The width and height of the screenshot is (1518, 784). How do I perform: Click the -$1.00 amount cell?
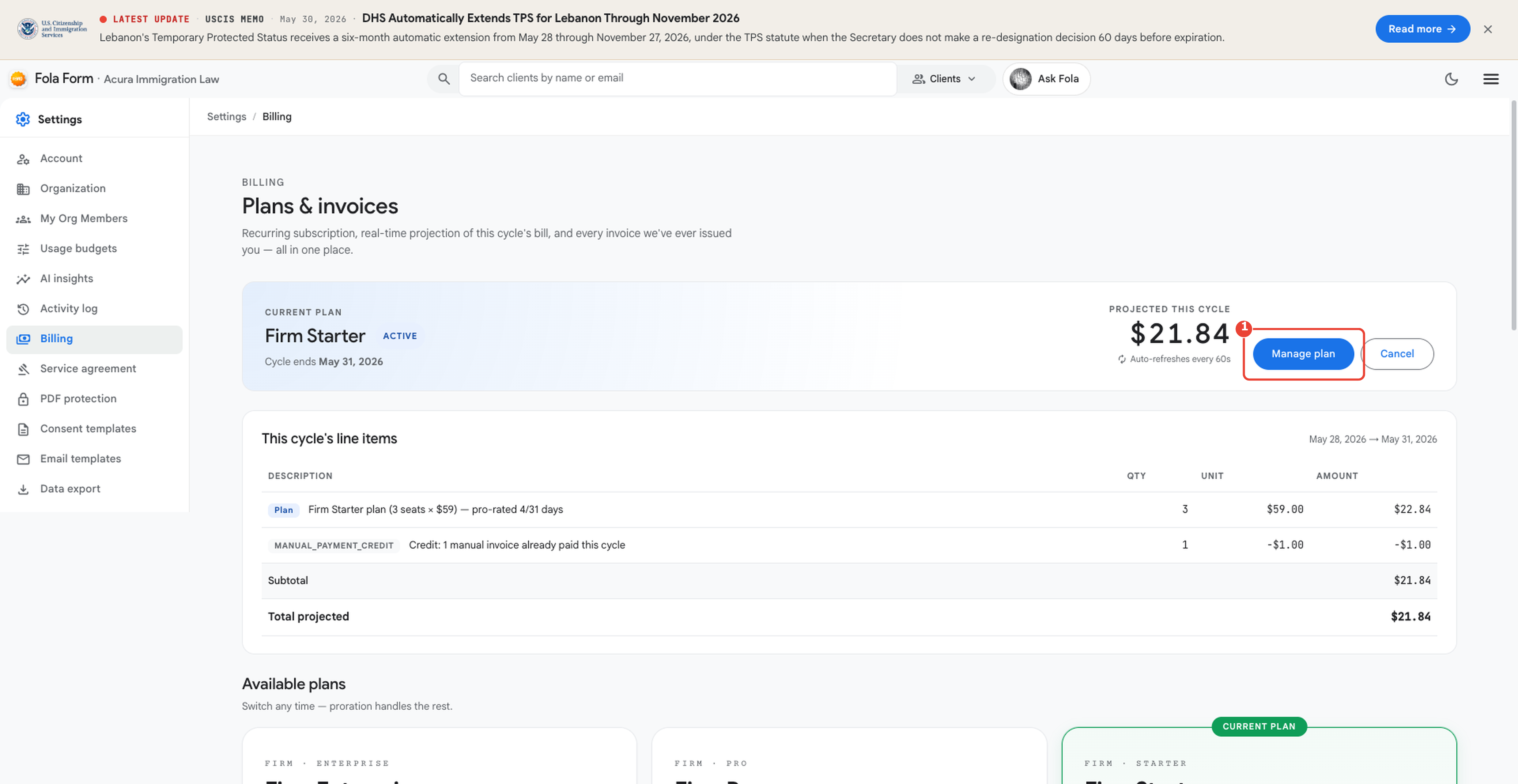tap(1412, 545)
